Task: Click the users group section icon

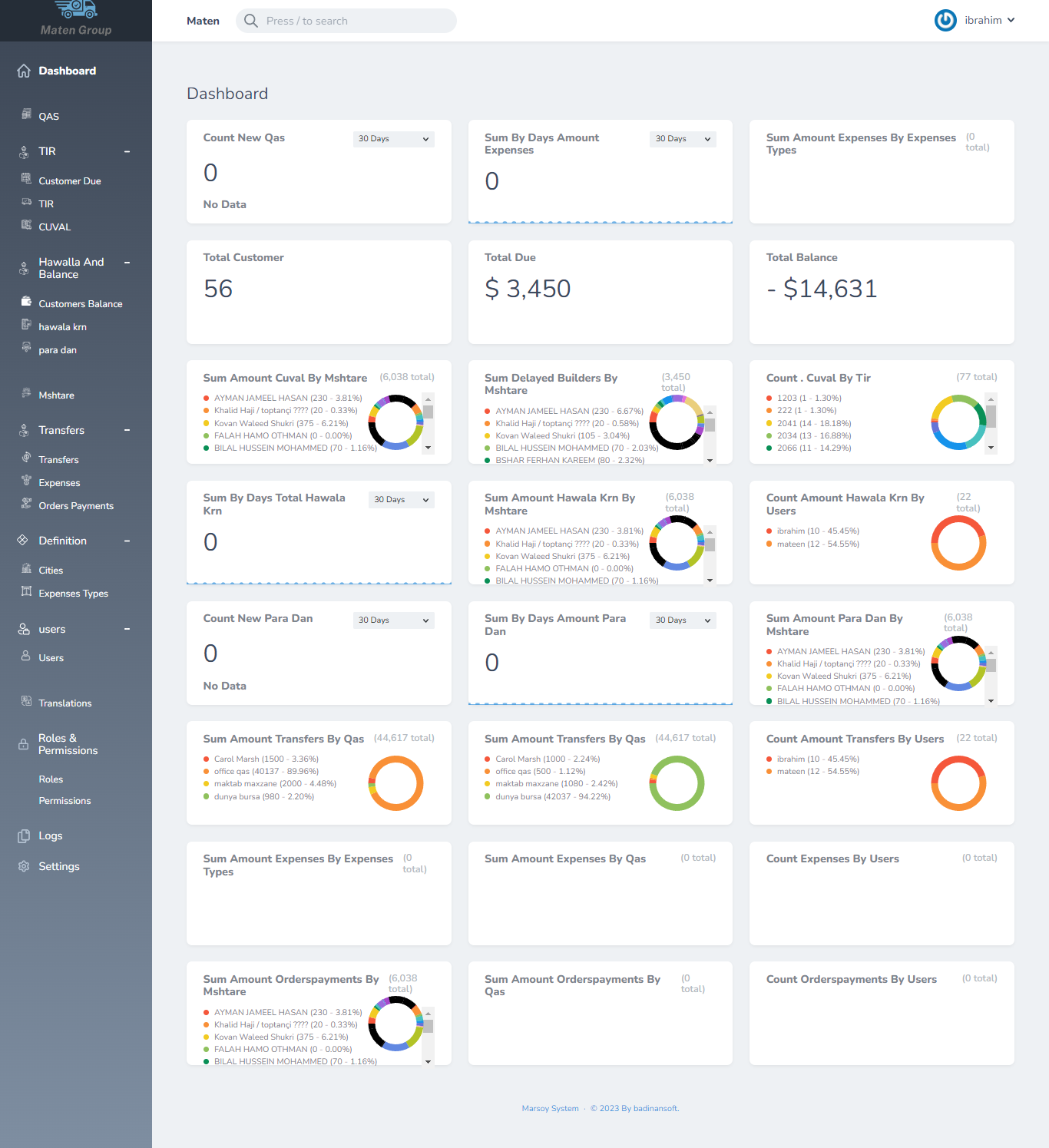Action: click(24, 629)
